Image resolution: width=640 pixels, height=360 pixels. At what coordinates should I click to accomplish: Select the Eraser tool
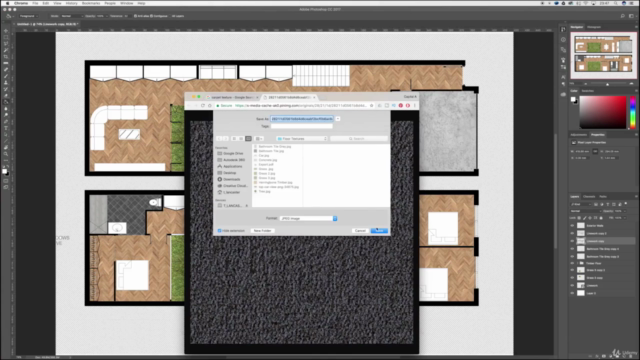pos(6,96)
